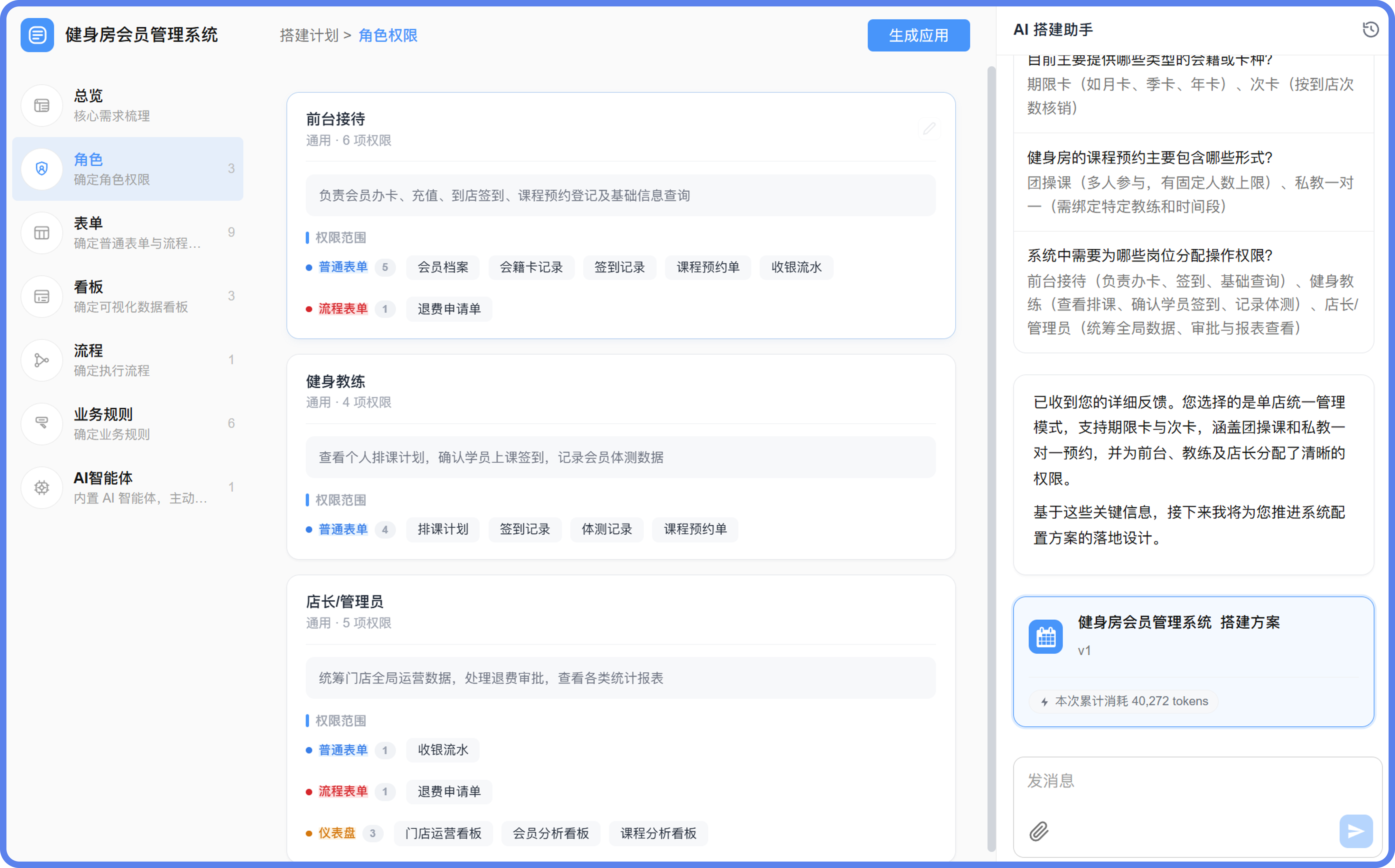1395x868 pixels.
Task: Open the 健身房会员管理系统 搭建方案 v1 card
Action: (1194, 661)
